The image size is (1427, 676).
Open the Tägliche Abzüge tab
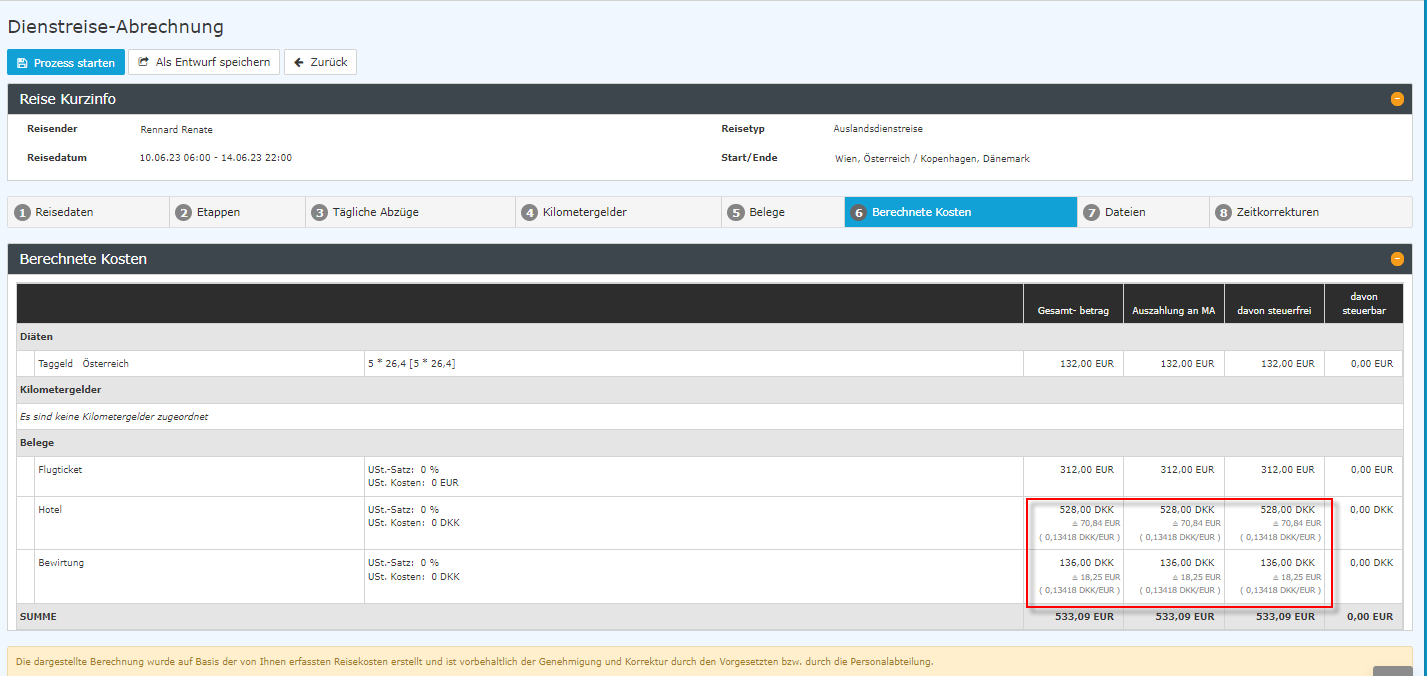tap(410, 212)
